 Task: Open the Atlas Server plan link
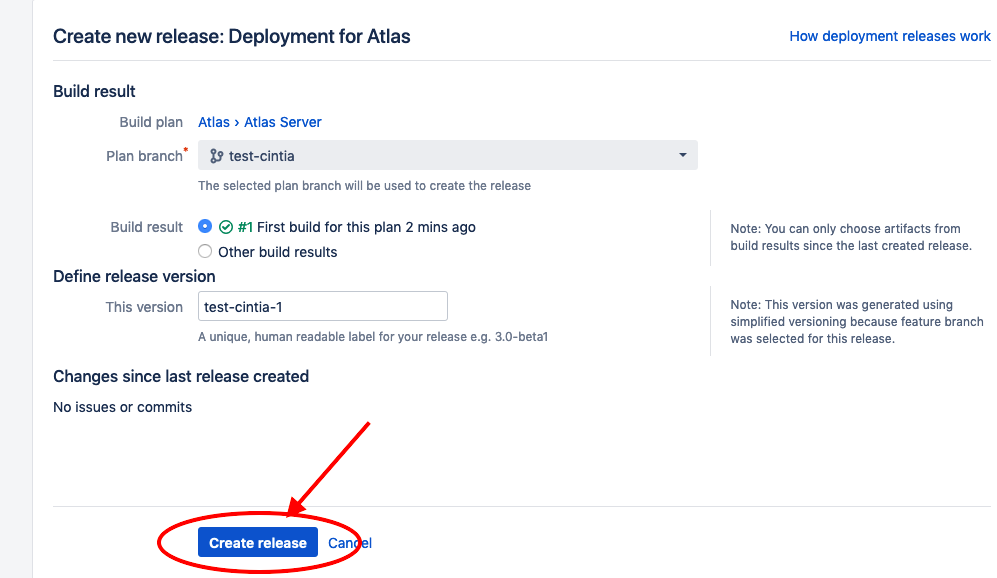click(283, 122)
